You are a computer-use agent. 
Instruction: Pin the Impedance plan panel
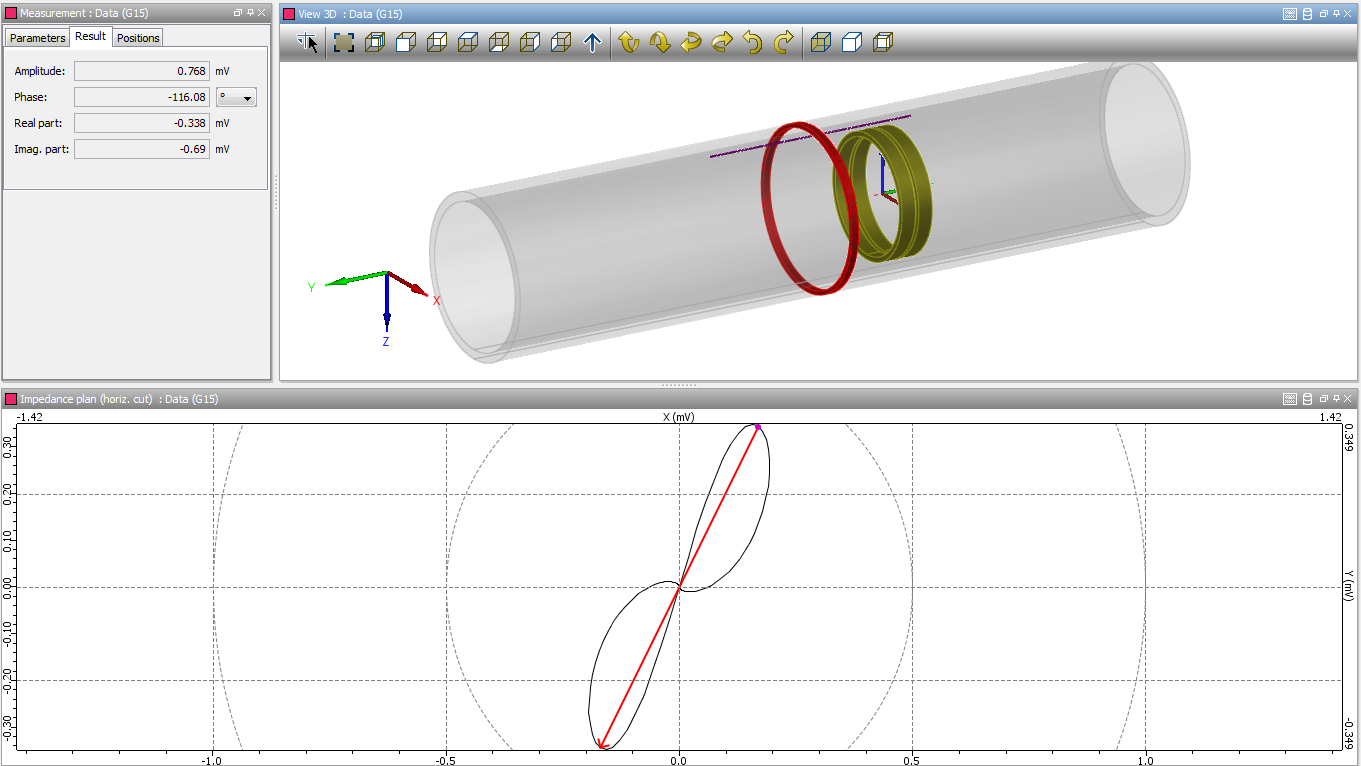coord(1337,399)
